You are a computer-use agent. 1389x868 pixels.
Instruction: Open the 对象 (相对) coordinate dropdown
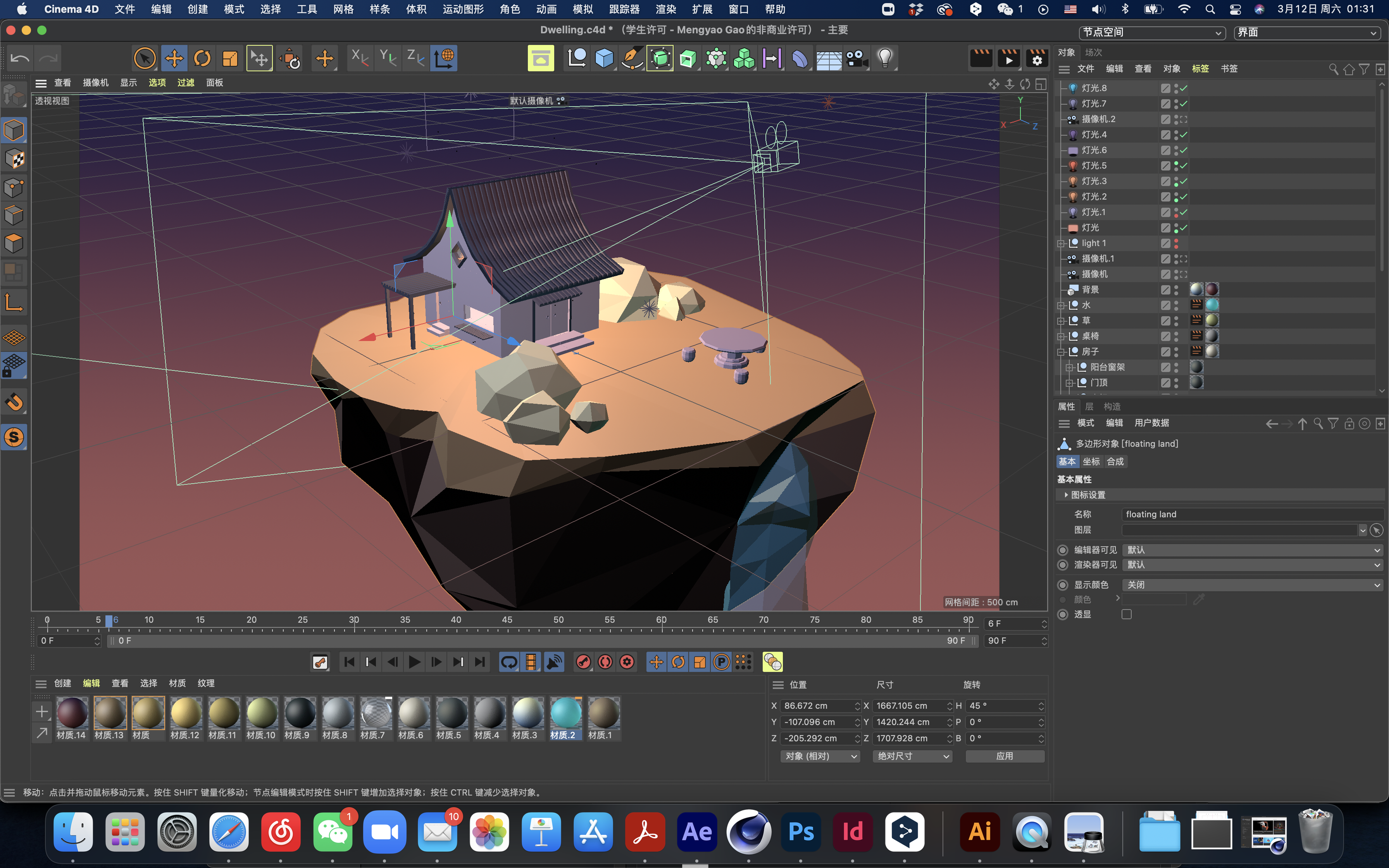pyautogui.click(x=820, y=756)
